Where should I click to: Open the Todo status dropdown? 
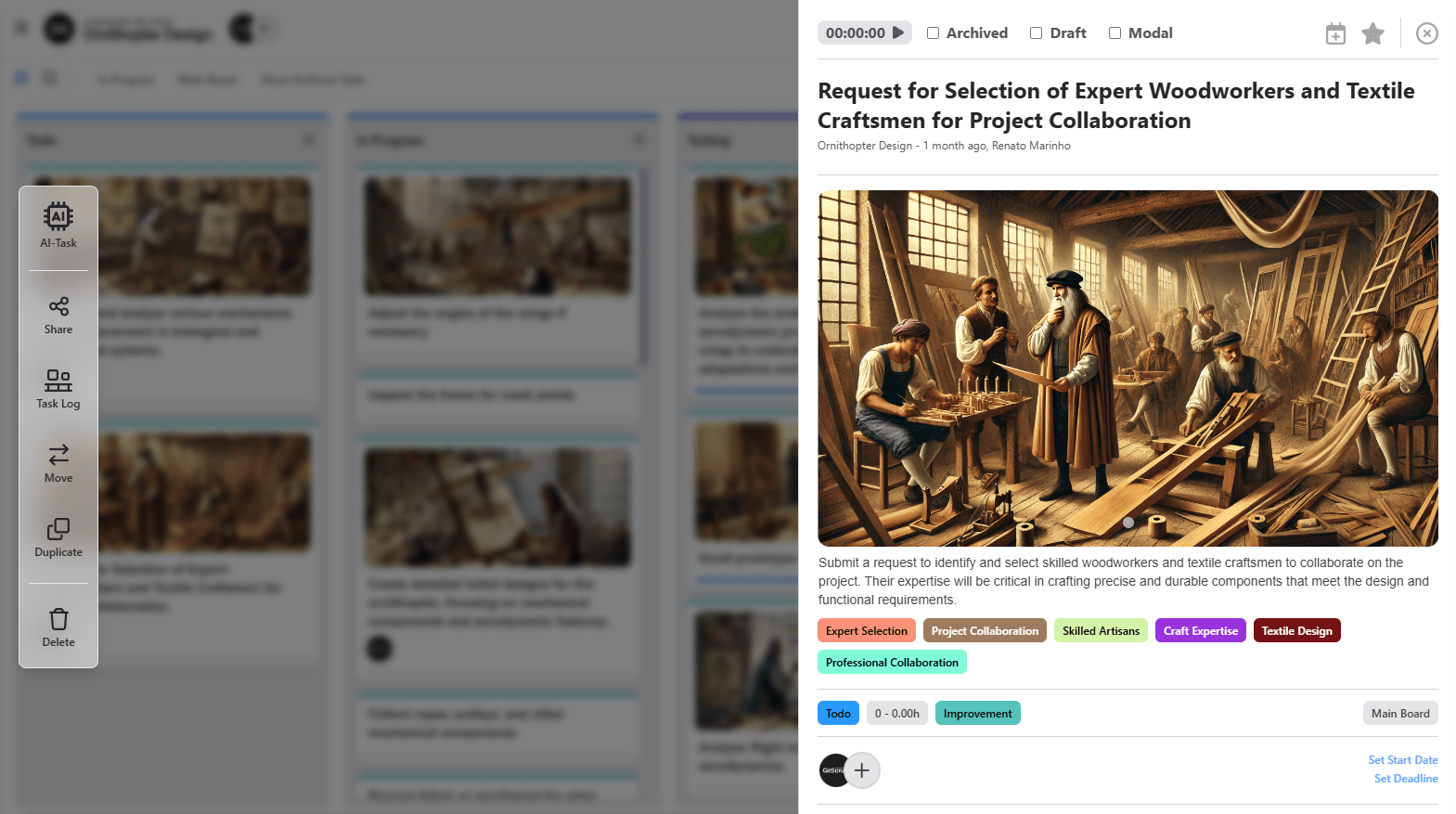838,713
